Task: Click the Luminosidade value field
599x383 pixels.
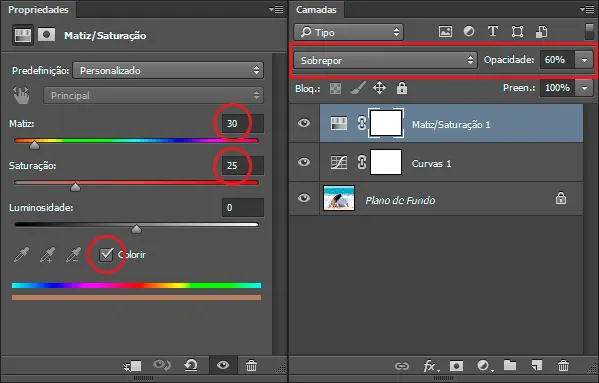Action: (243, 207)
